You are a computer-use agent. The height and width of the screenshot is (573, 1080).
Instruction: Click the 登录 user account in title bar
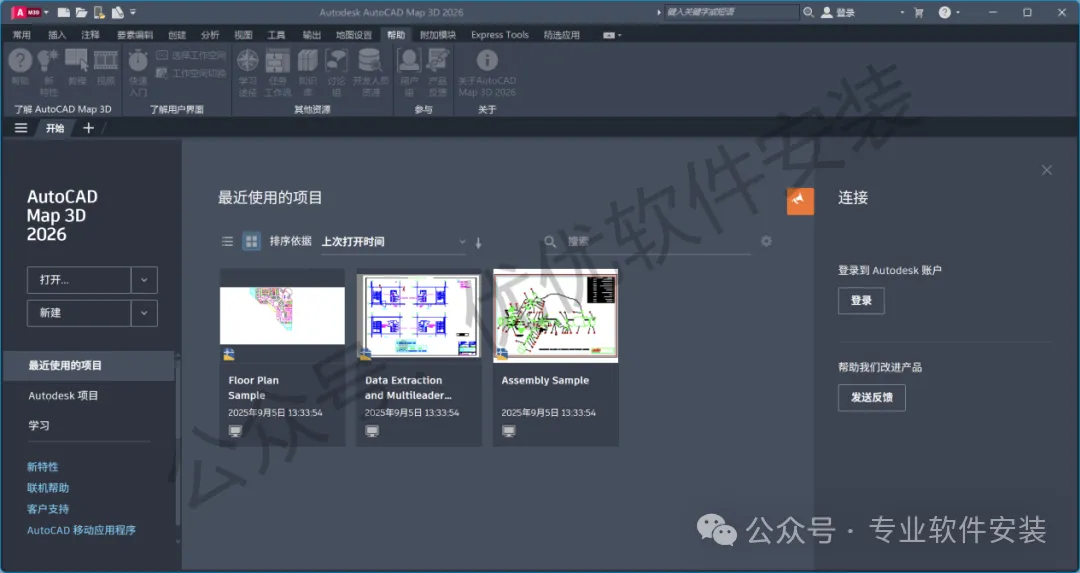pos(838,12)
